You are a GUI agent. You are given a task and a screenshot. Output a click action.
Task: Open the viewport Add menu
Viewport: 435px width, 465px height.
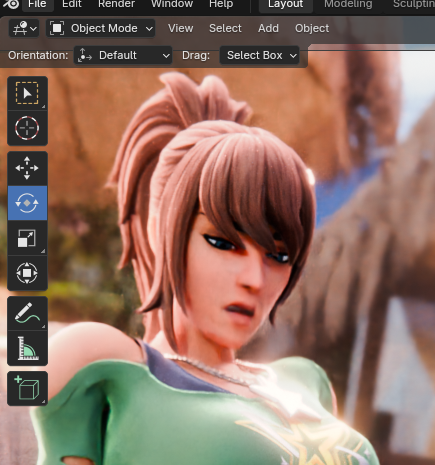[268, 28]
